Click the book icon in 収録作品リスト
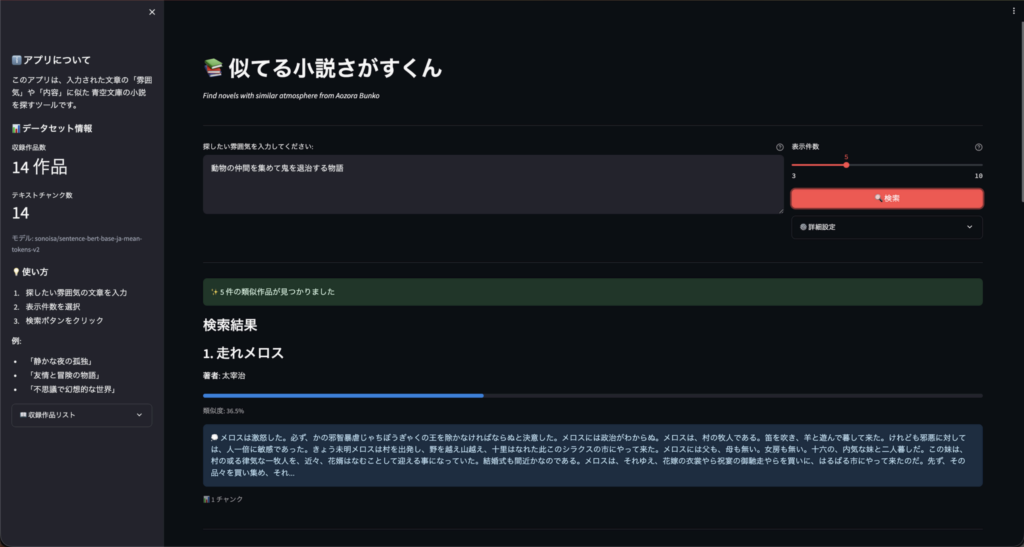 coord(22,414)
